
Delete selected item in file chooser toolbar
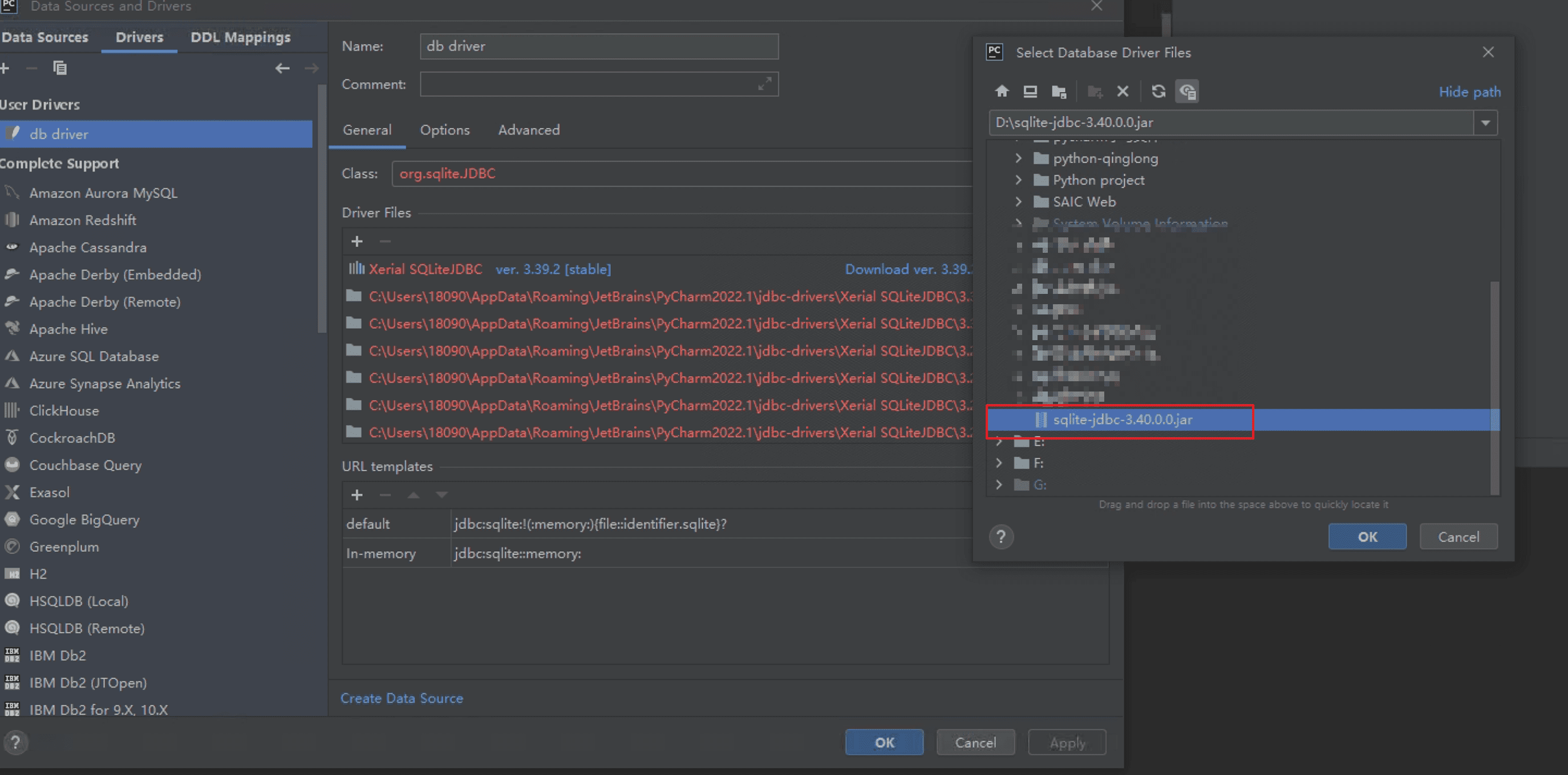[1123, 91]
